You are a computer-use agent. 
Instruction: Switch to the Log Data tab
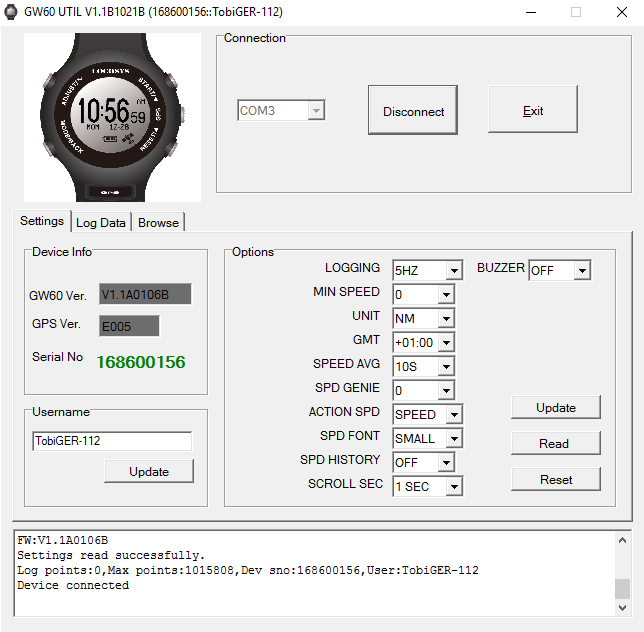[101, 223]
